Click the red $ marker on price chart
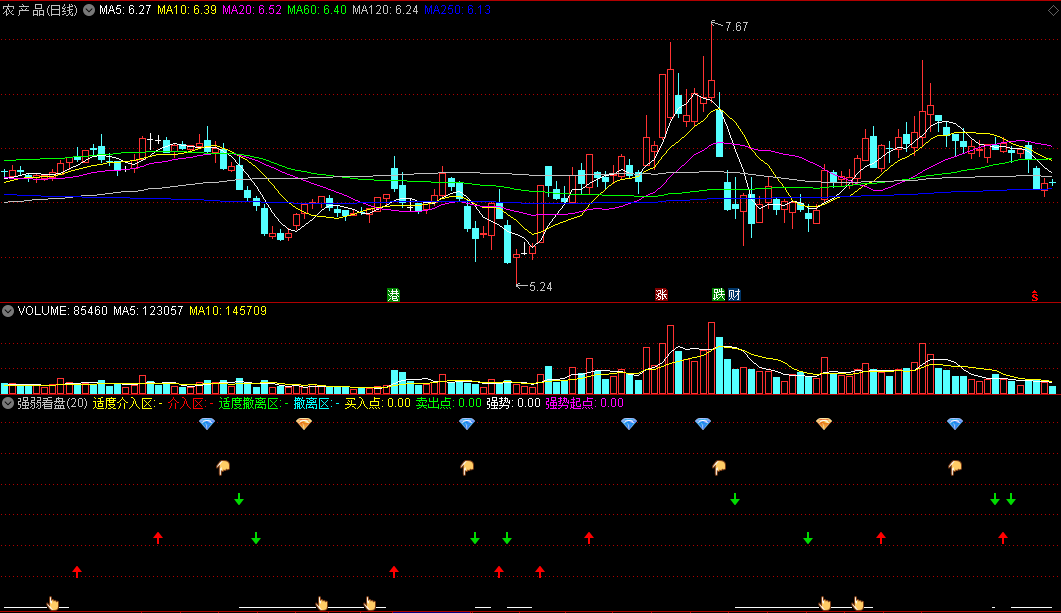Screen dimensions: 1061x613 (1035, 296)
